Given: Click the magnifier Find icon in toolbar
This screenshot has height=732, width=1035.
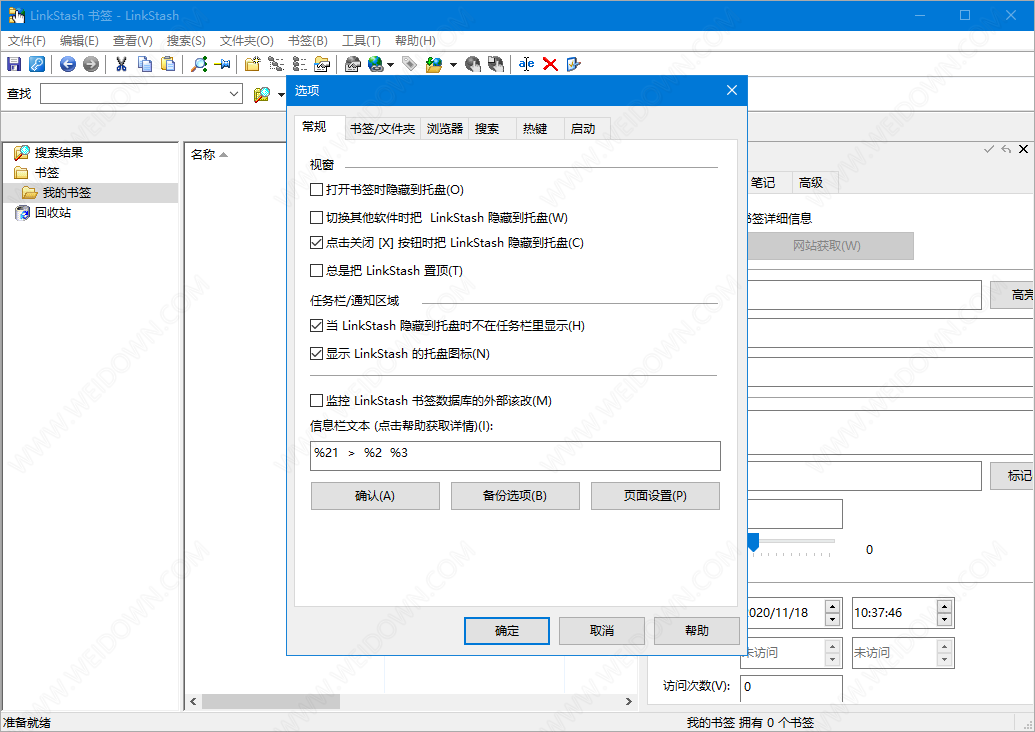Looking at the screenshot, I should [199, 64].
